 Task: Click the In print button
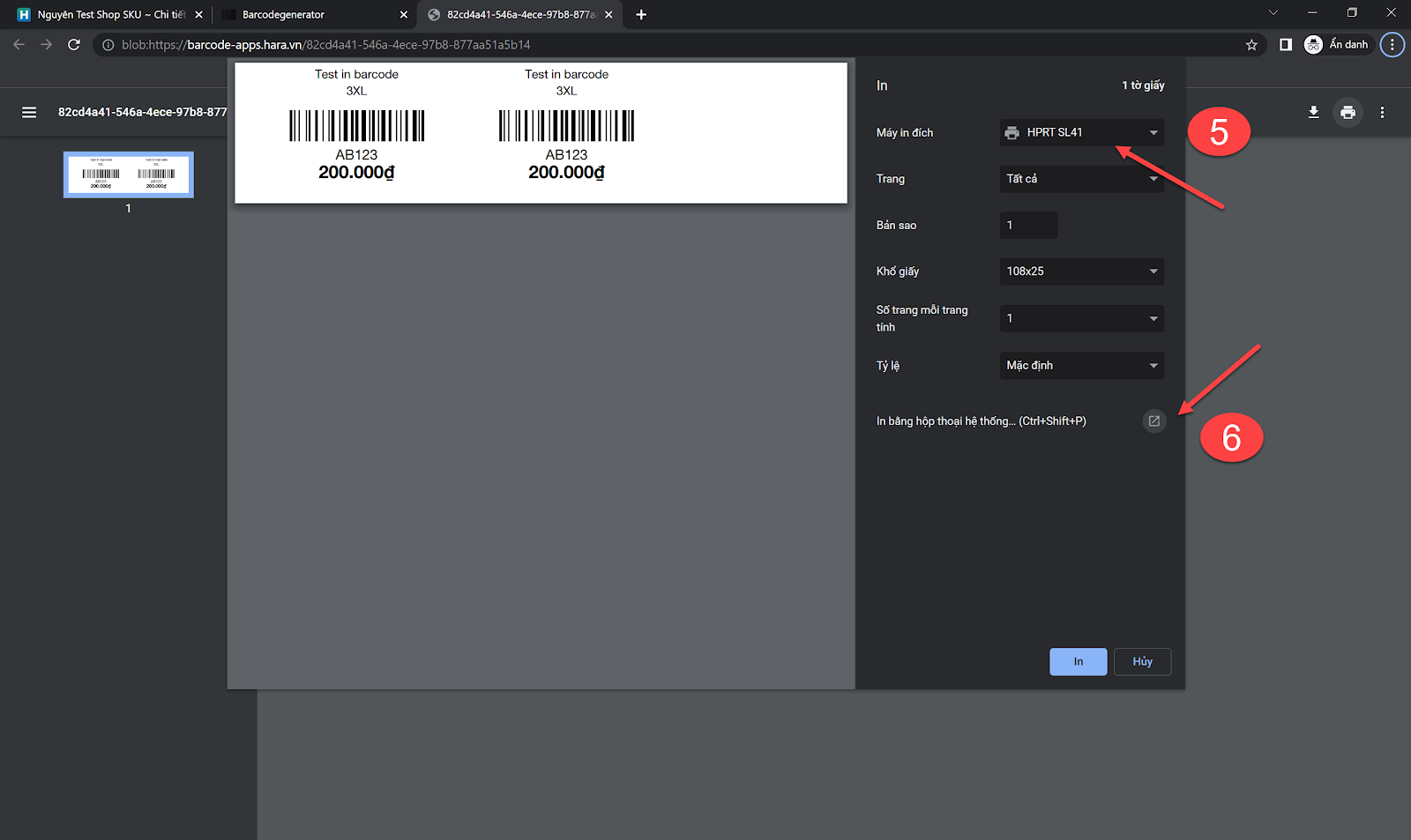click(1078, 662)
